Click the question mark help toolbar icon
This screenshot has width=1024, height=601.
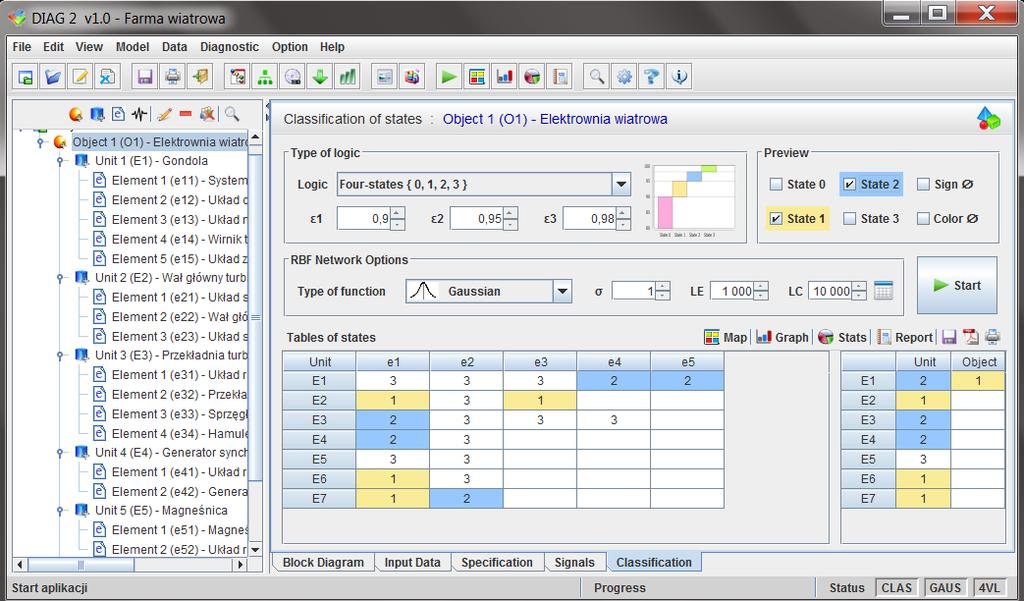(x=652, y=76)
